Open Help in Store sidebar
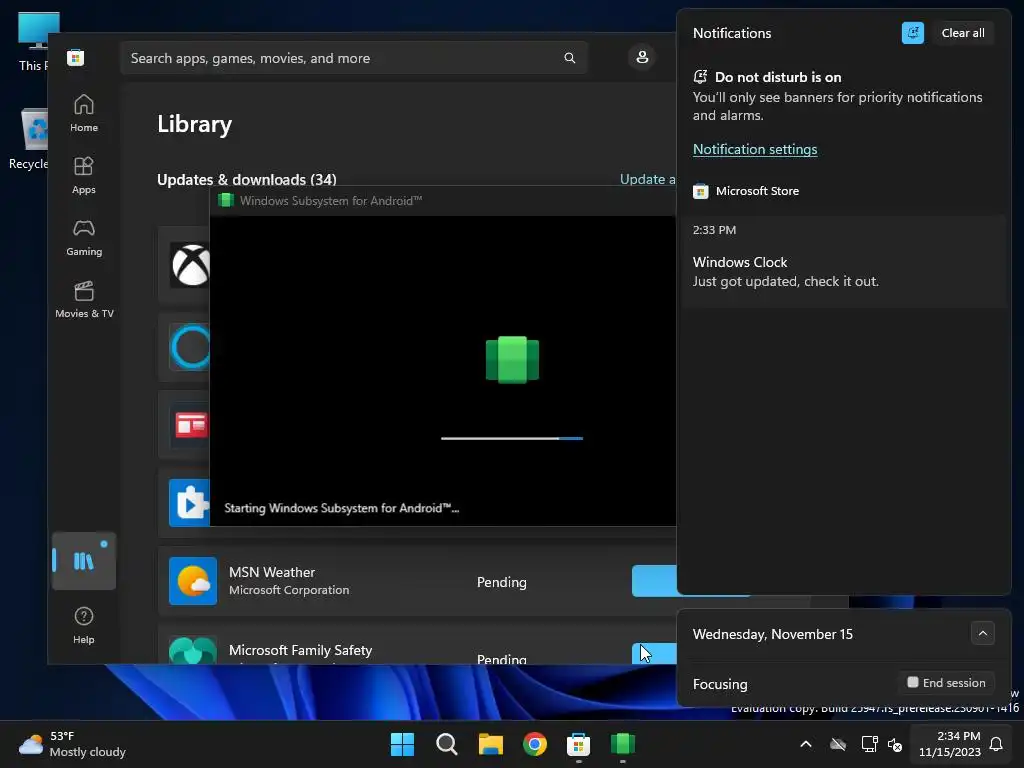The image size is (1024, 768). tap(84, 625)
